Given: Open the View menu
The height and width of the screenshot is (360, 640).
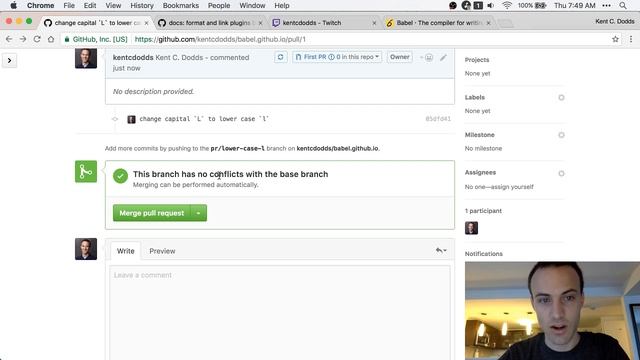Looking at the screenshot, I should (x=113, y=5).
